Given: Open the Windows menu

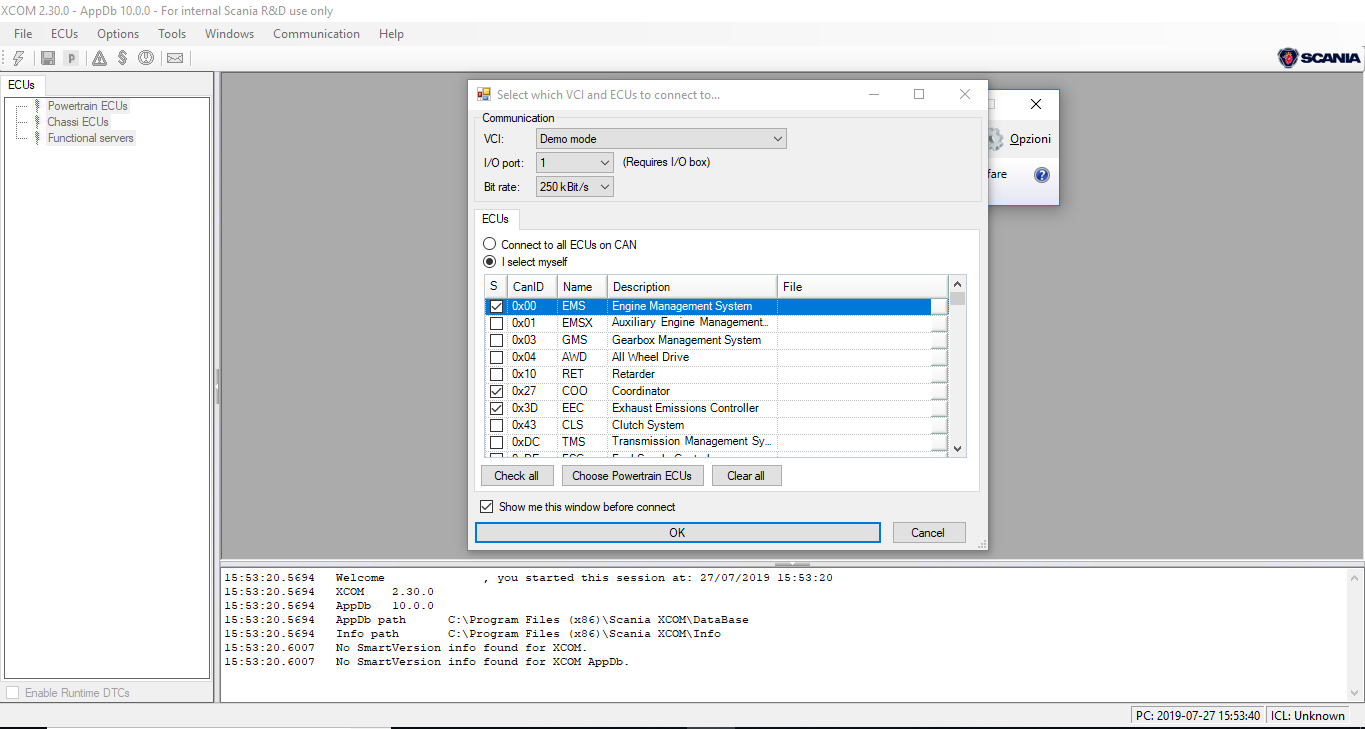Looking at the screenshot, I should click(x=229, y=34).
